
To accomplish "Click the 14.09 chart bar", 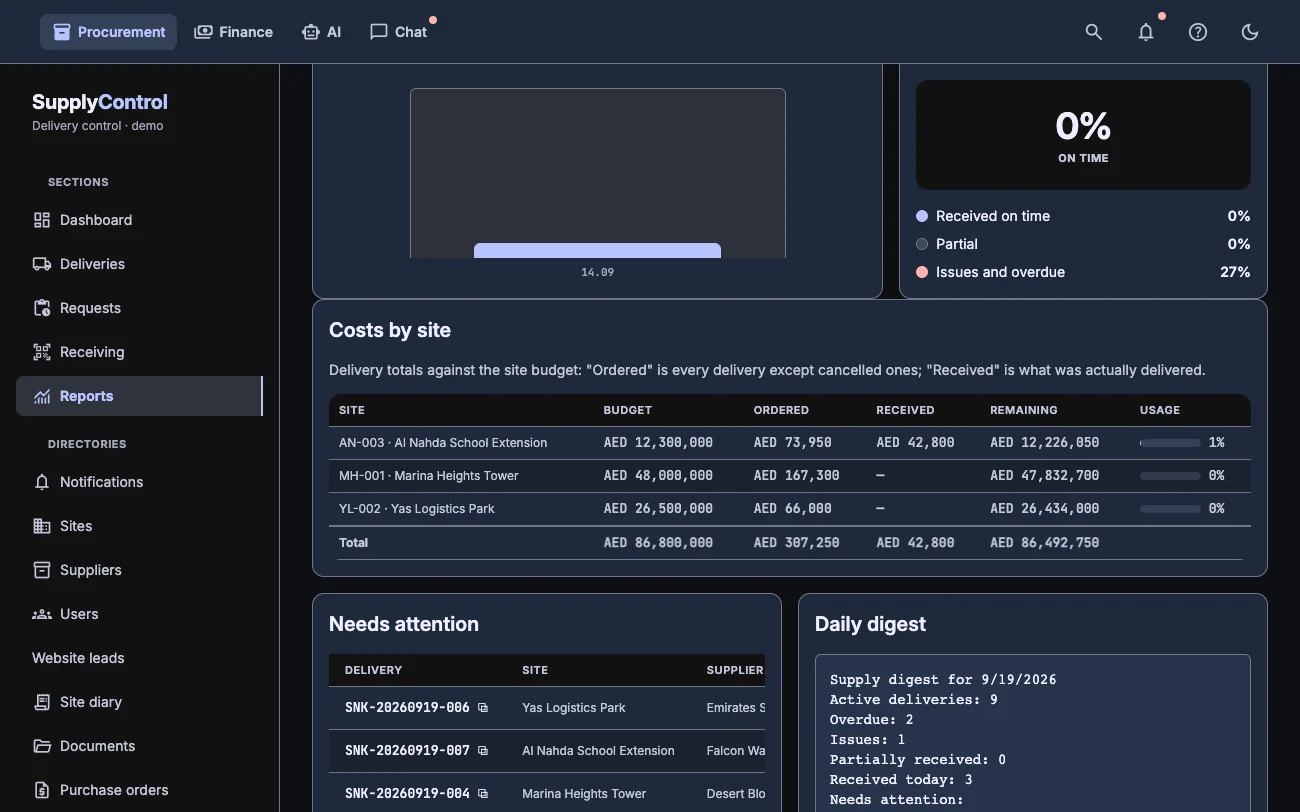I will (597, 250).
